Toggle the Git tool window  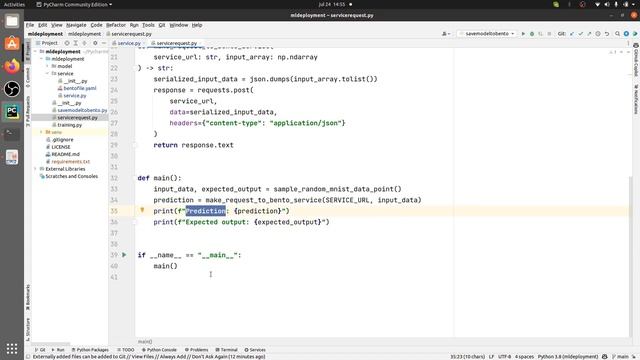click(40, 350)
